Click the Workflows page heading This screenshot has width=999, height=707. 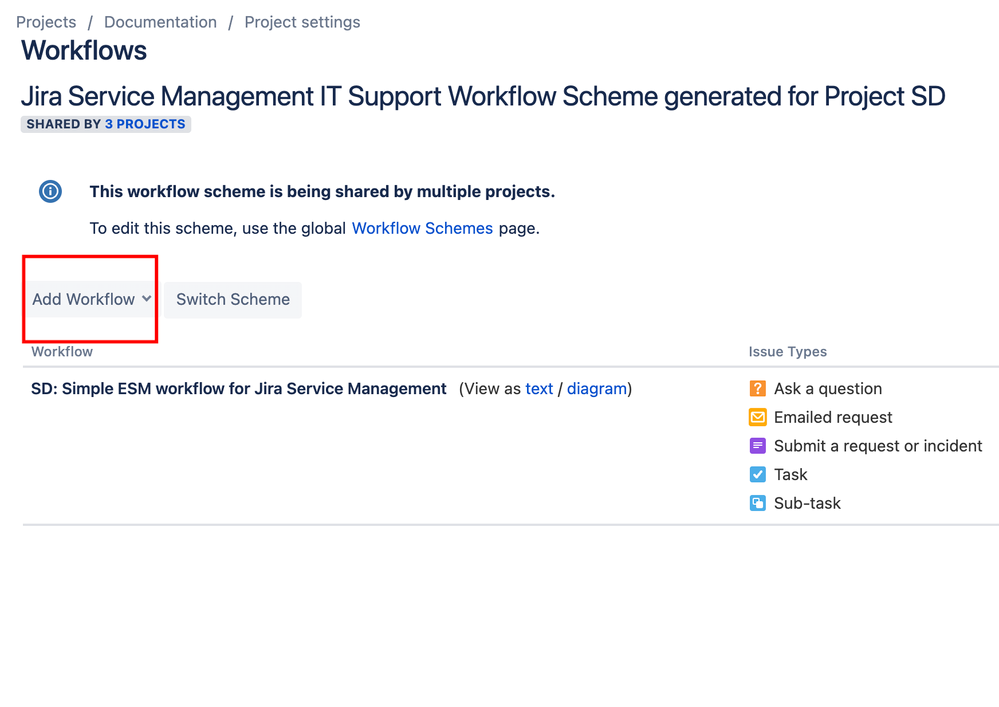tap(84, 51)
